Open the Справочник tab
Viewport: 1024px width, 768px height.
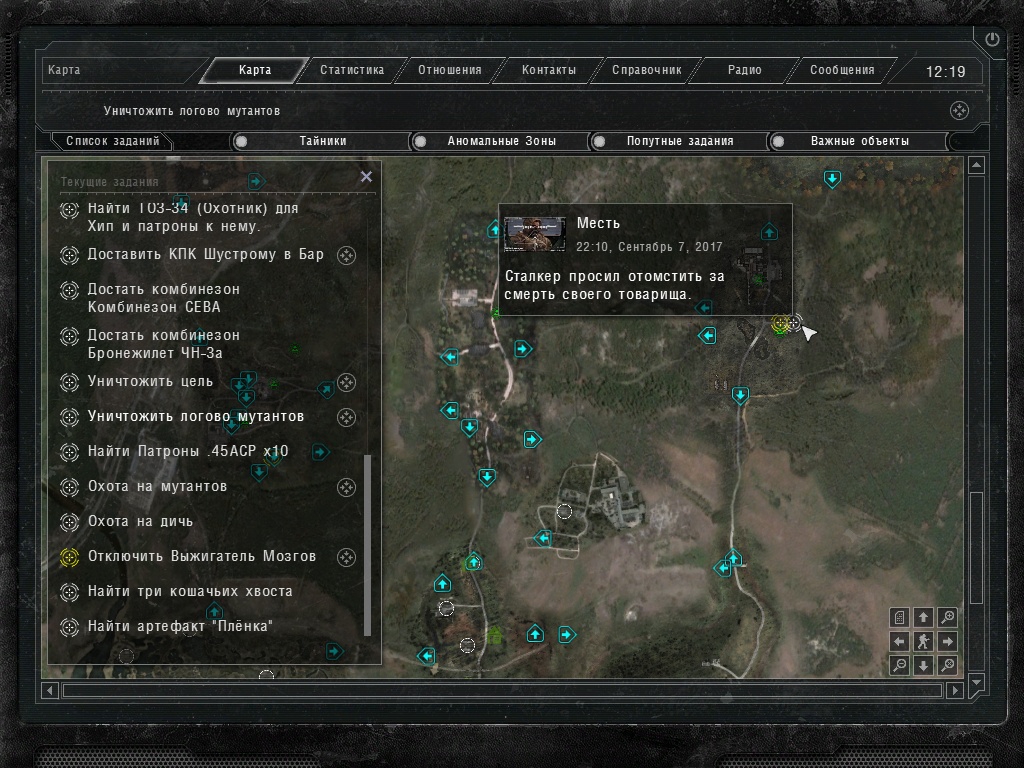(x=647, y=70)
